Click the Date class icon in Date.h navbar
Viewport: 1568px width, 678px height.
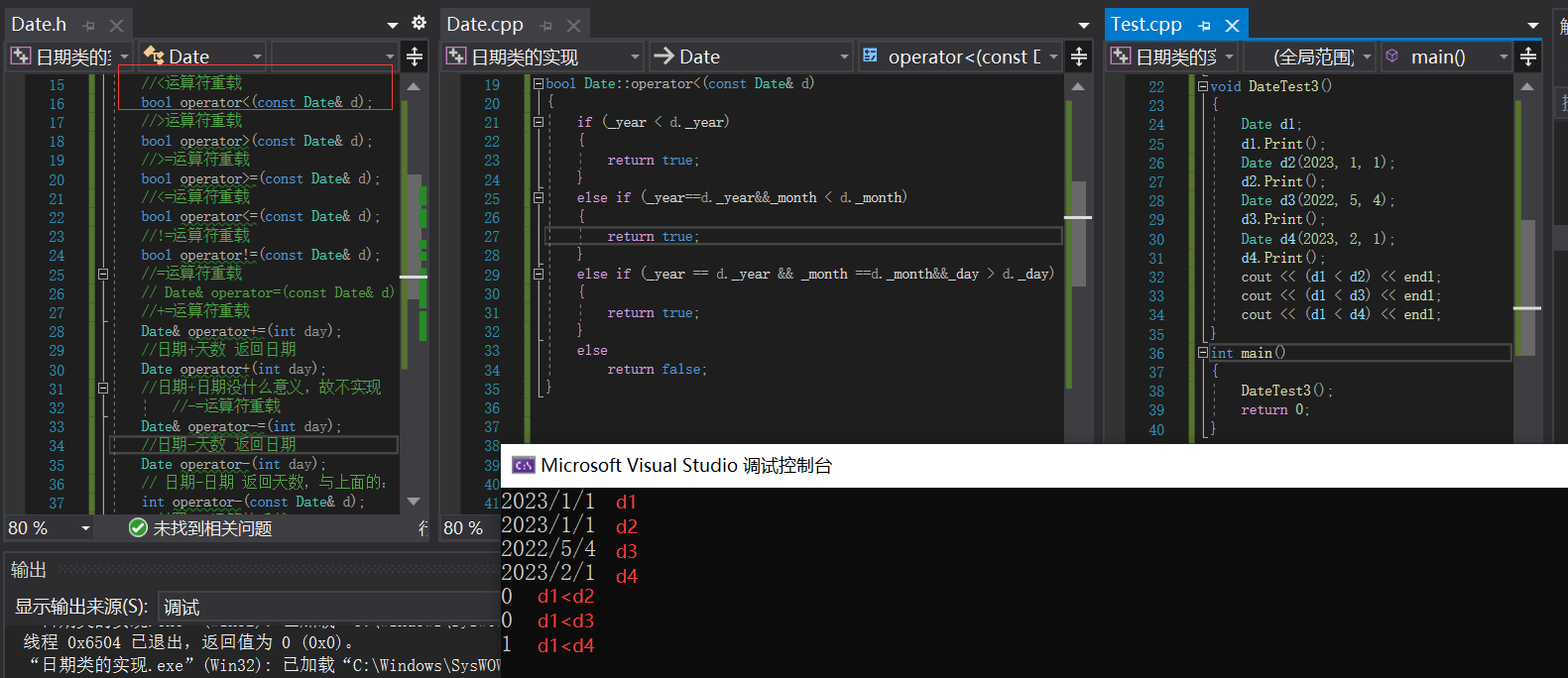tap(154, 56)
